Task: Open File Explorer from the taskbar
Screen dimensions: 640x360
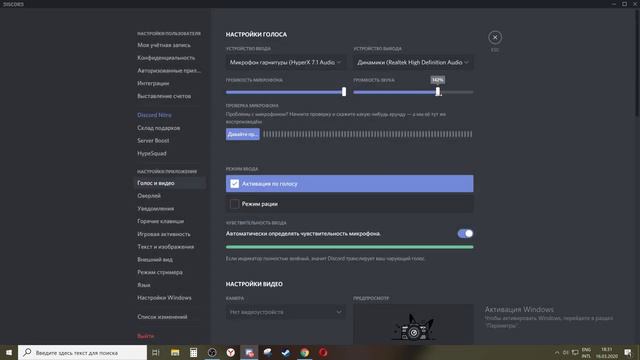Action: pos(175,352)
